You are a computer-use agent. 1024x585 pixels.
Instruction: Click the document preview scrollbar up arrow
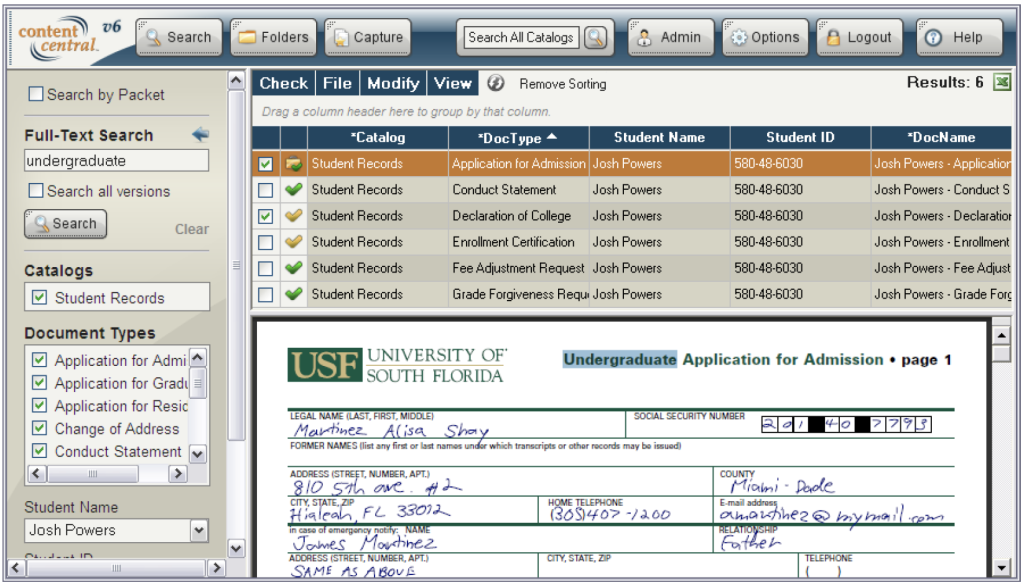(1001, 336)
